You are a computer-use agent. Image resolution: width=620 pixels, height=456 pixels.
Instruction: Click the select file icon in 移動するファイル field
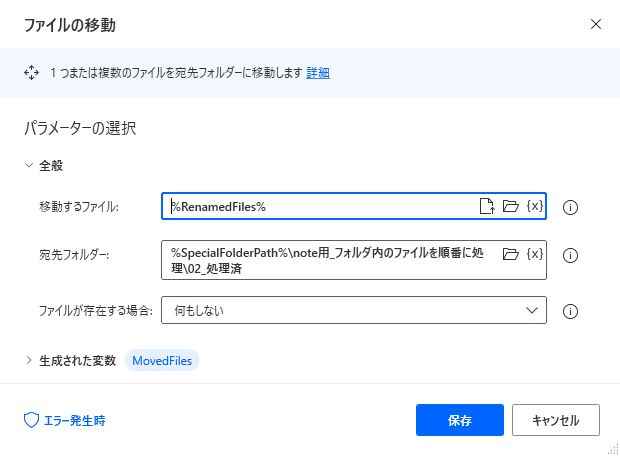pos(487,206)
